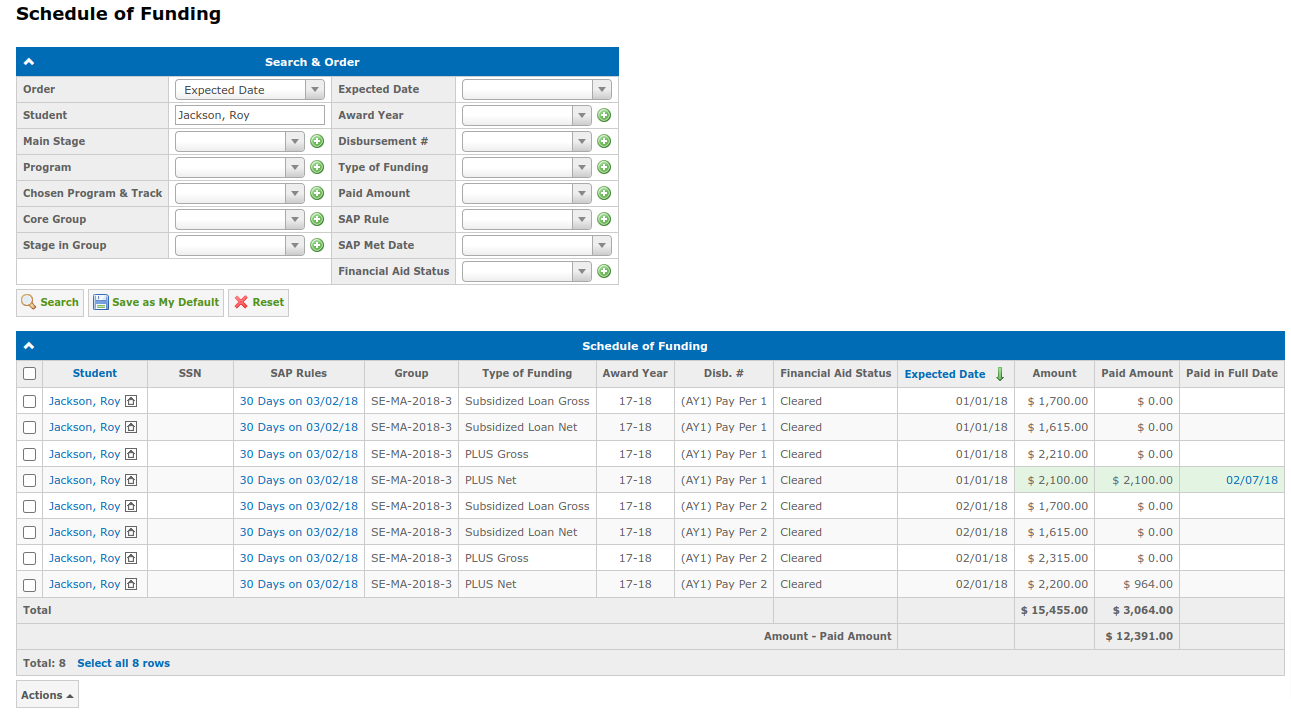This screenshot has height=717, width=1291.
Task: Open the Core Group dropdown
Action: pyautogui.click(x=240, y=219)
